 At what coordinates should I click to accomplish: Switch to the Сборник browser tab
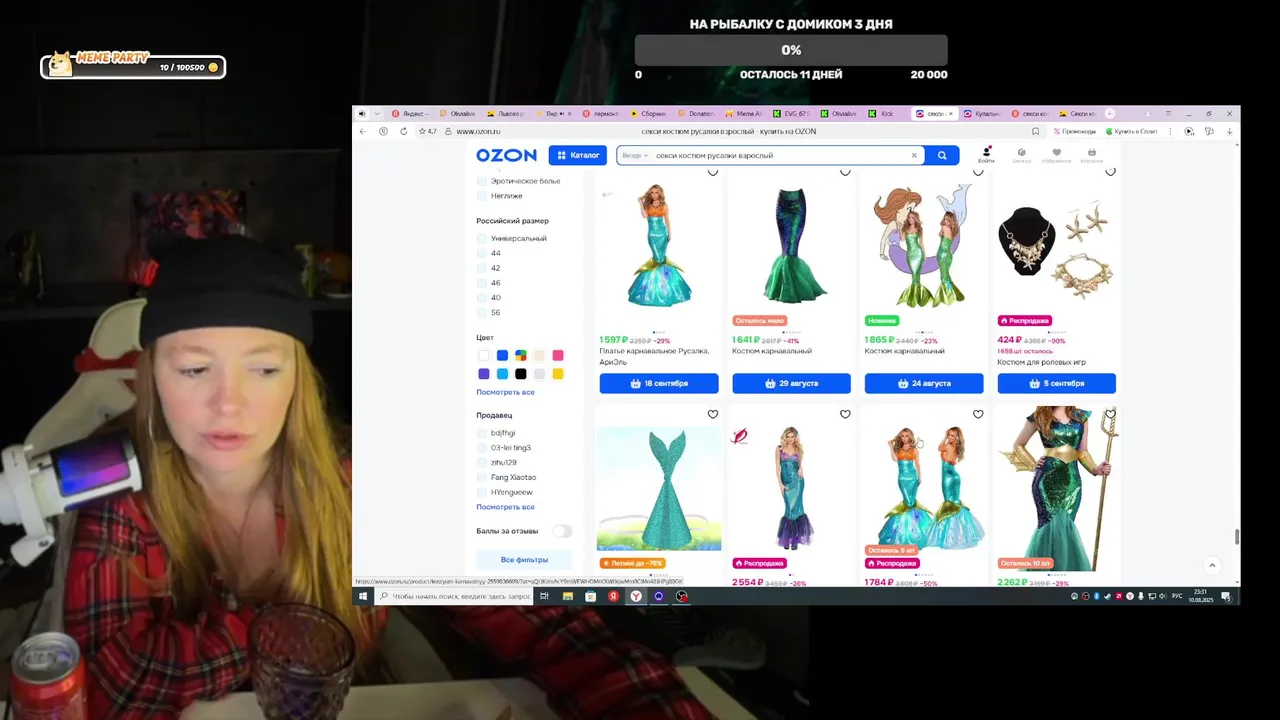(x=649, y=114)
